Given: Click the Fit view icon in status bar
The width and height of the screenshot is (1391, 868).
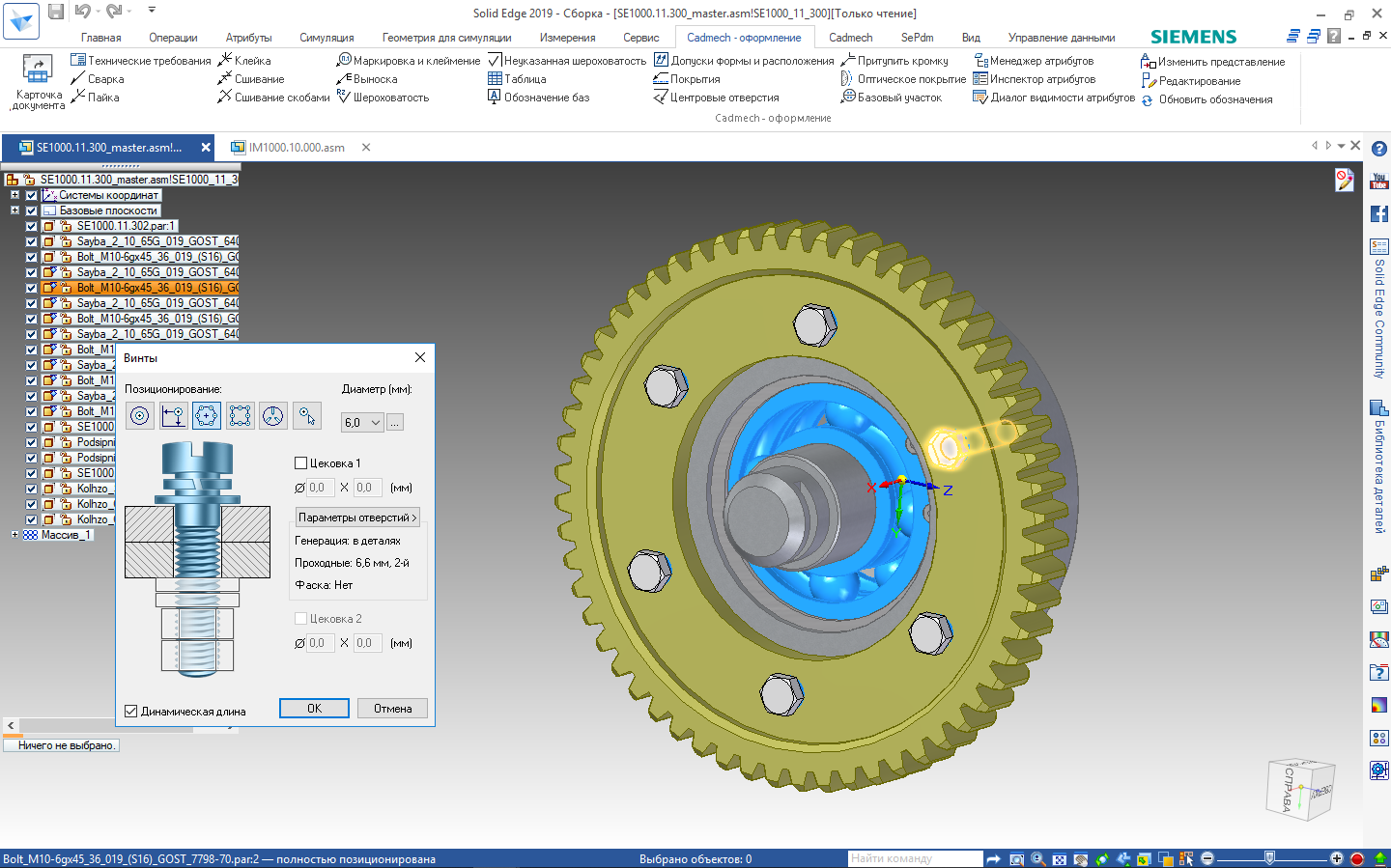Looking at the screenshot, I should (1060, 859).
